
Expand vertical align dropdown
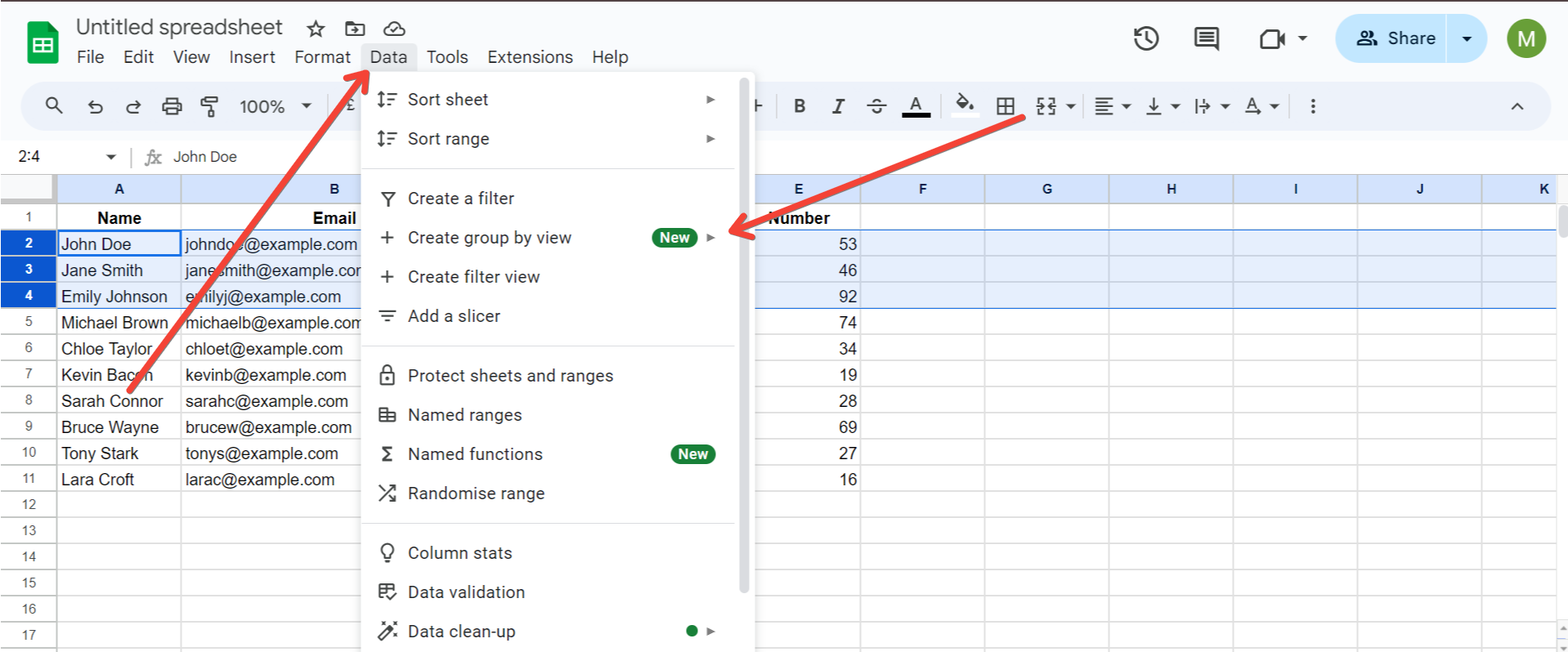(1176, 106)
